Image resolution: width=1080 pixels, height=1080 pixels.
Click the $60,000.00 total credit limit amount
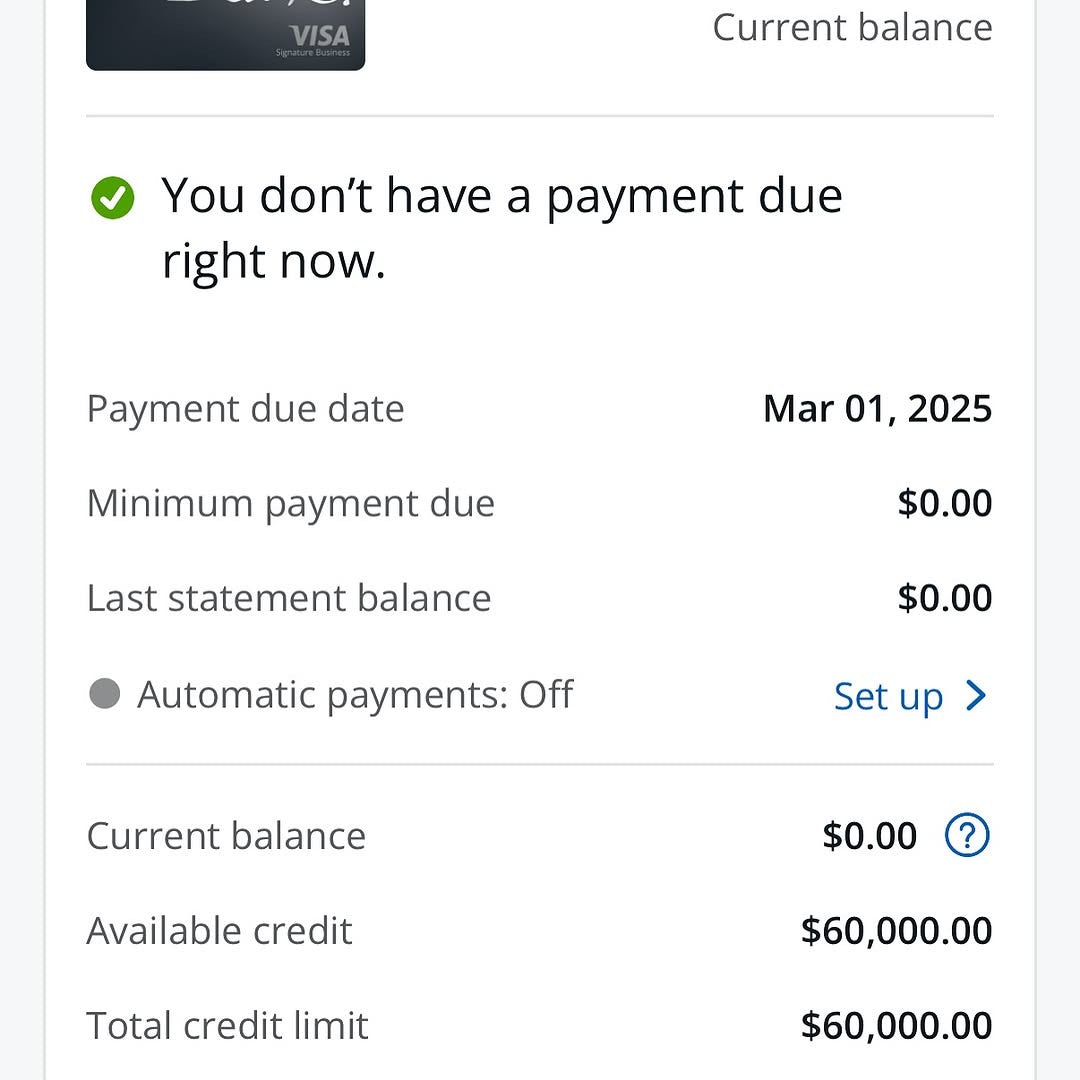pos(896,1026)
